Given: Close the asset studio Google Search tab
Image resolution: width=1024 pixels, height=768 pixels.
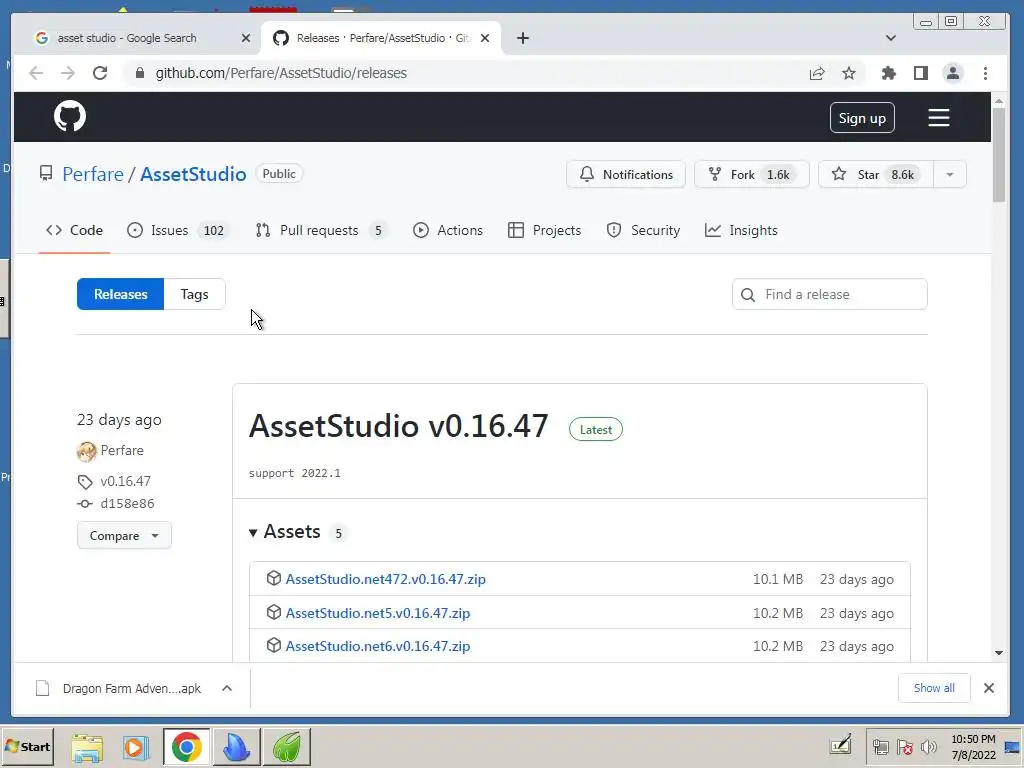Looking at the screenshot, I should [x=246, y=38].
